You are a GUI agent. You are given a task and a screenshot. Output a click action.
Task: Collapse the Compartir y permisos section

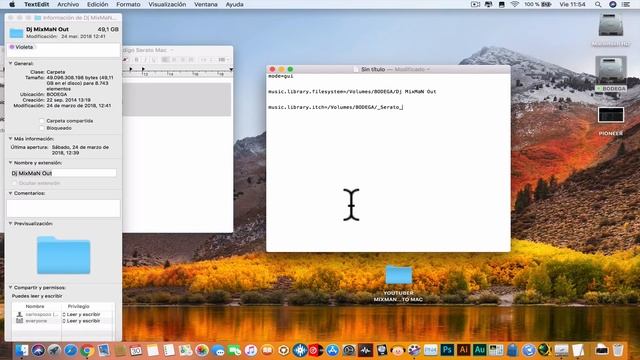pyautogui.click(x=11, y=288)
